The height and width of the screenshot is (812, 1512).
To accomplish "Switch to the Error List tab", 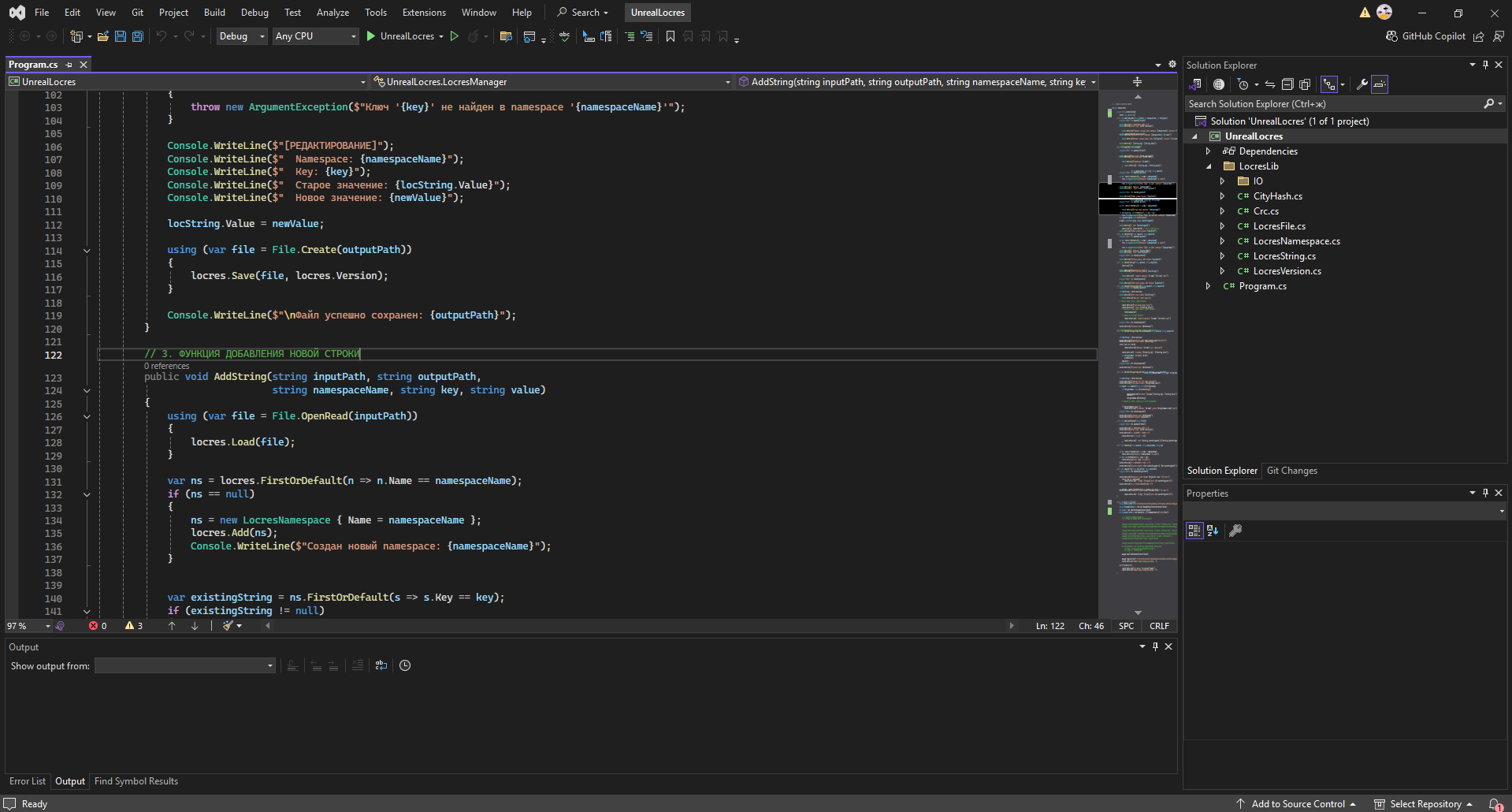I will pos(28,781).
